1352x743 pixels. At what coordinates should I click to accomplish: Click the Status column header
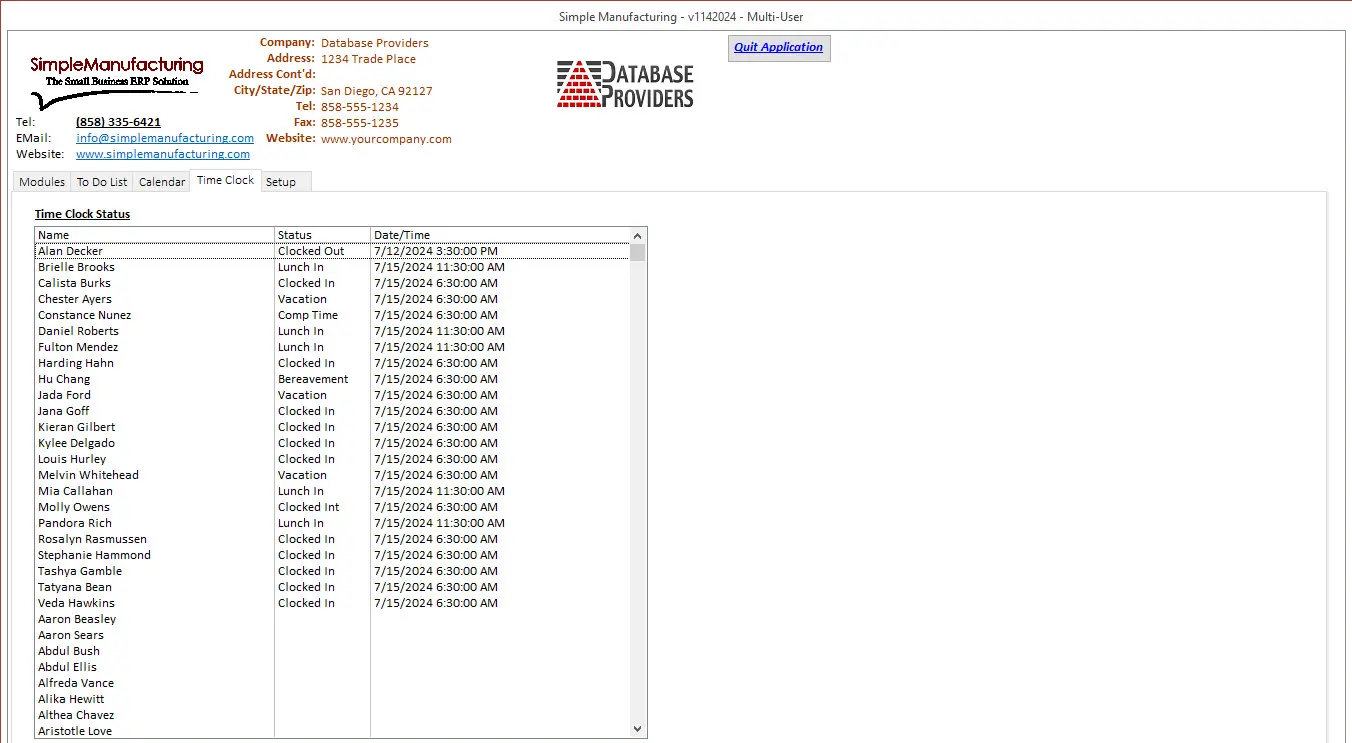322,235
